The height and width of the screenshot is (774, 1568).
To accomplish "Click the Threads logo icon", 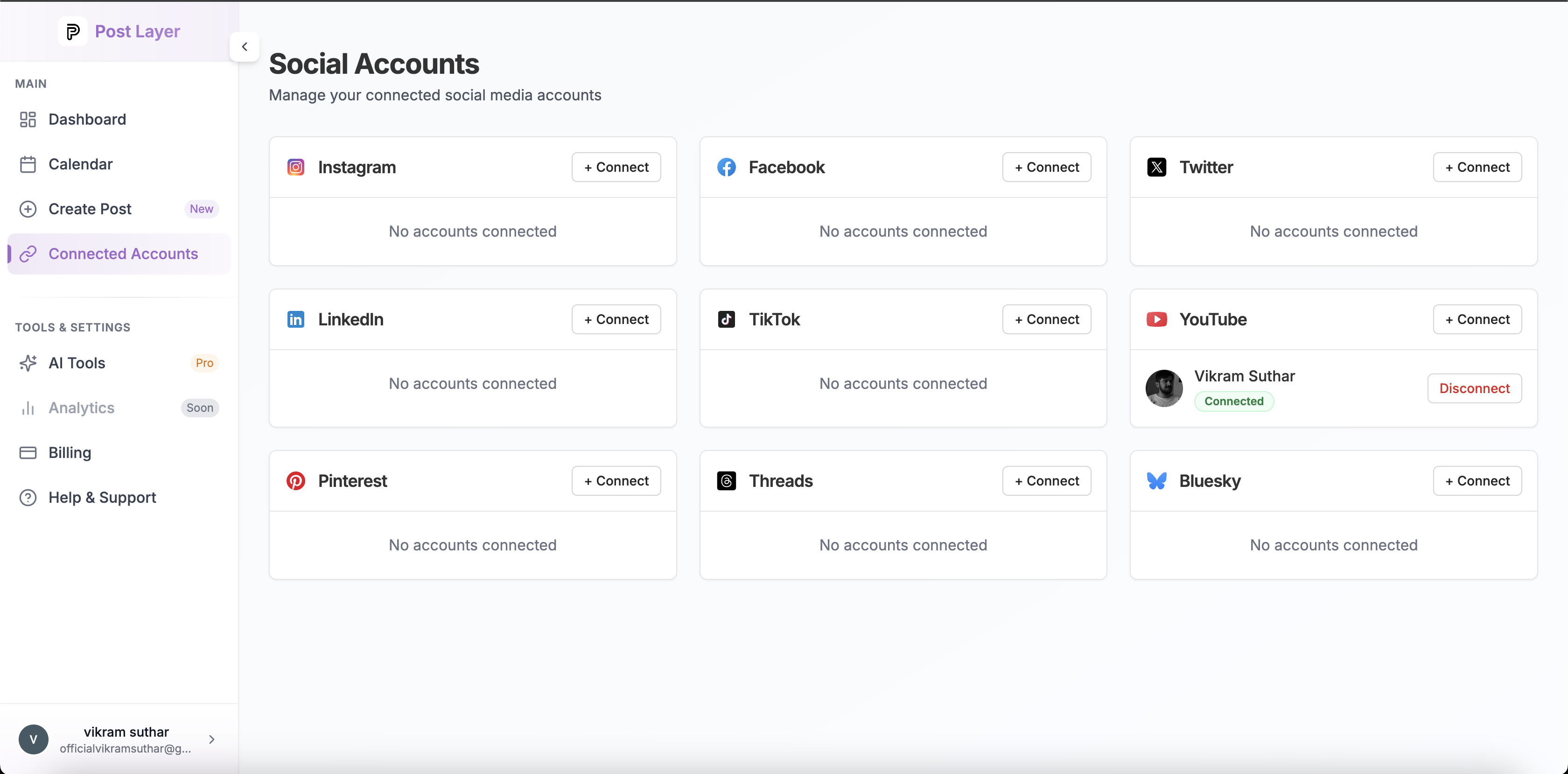I will click(x=726, y=480).
